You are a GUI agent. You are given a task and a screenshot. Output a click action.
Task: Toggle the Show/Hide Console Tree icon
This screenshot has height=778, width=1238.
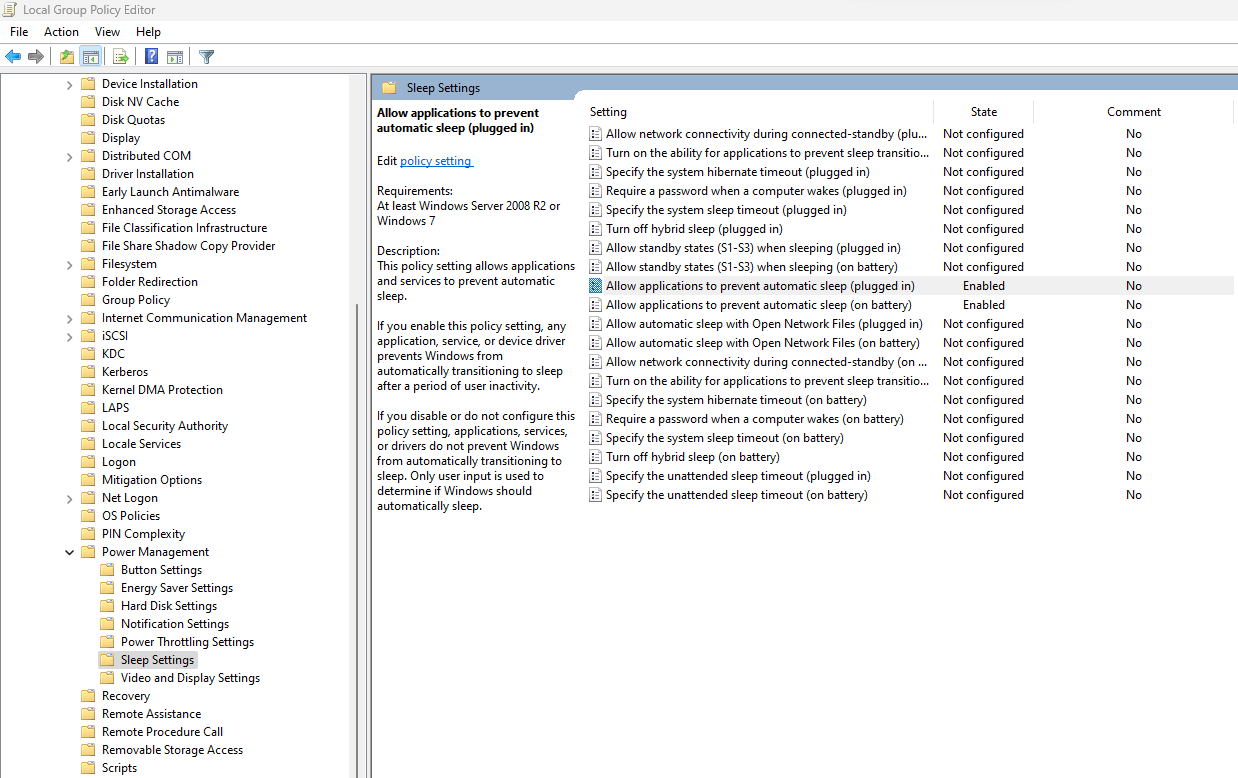[91, 57]
